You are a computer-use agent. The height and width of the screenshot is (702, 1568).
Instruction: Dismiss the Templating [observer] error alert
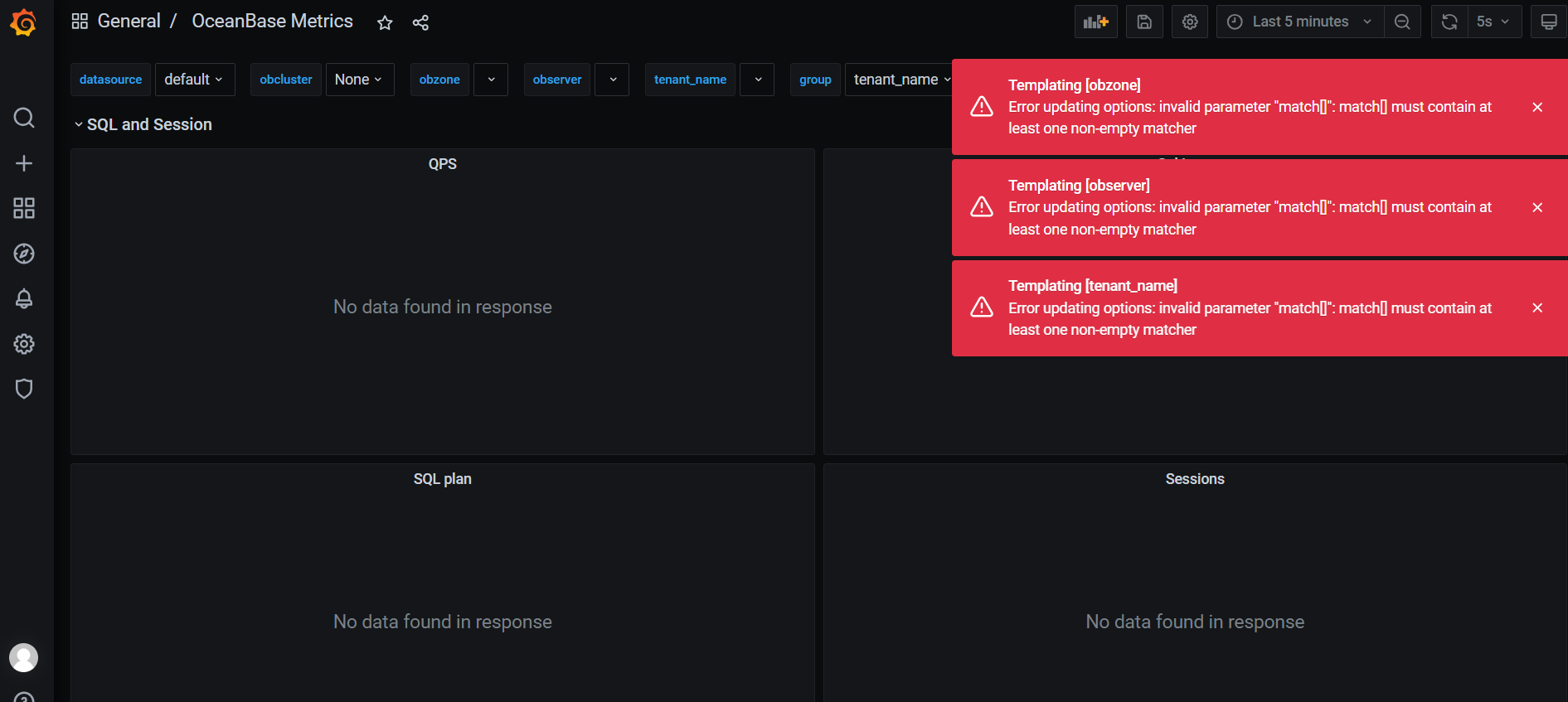(x=1537, y=207)
